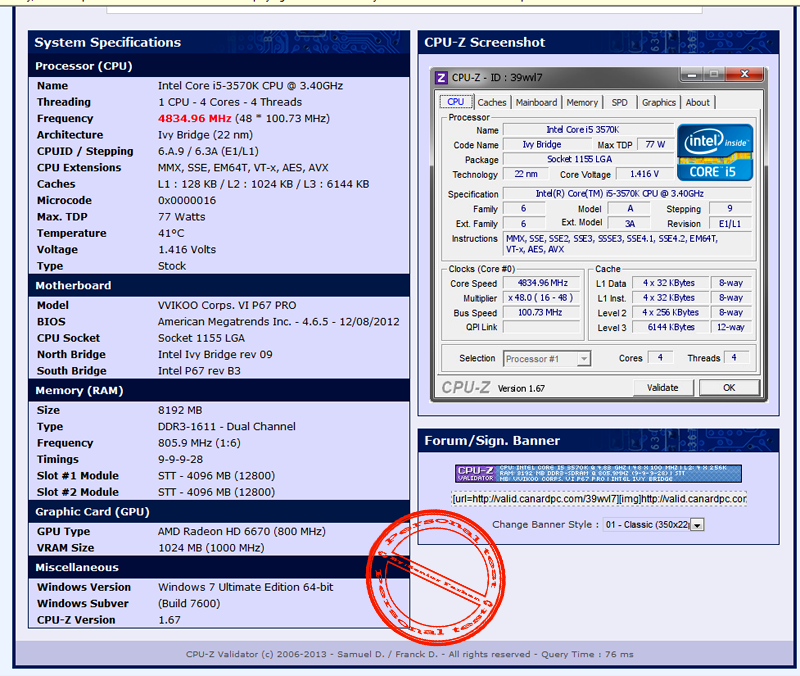Screen dimensions: 800x676
Task: Click 'Ivy Bridge (22 nm)' architecture value
Action: tap(205, 135)
